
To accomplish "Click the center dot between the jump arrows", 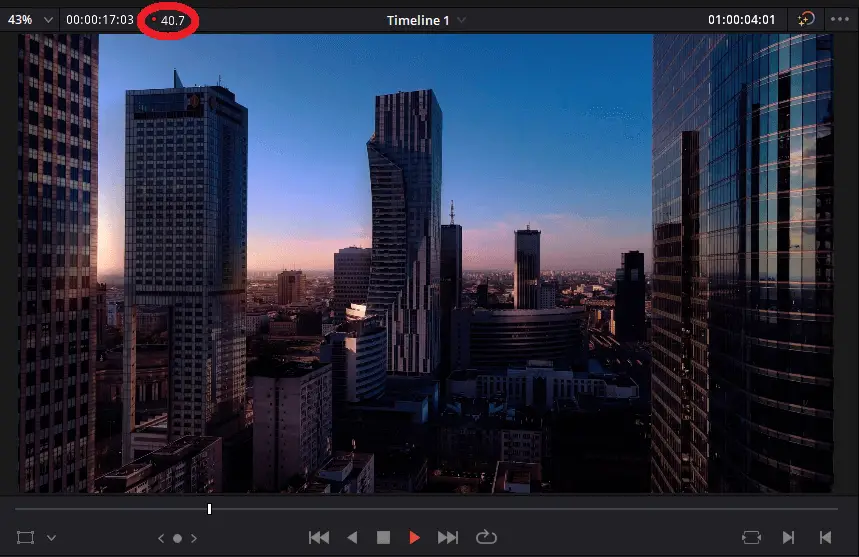I will [x=177, y=538].
